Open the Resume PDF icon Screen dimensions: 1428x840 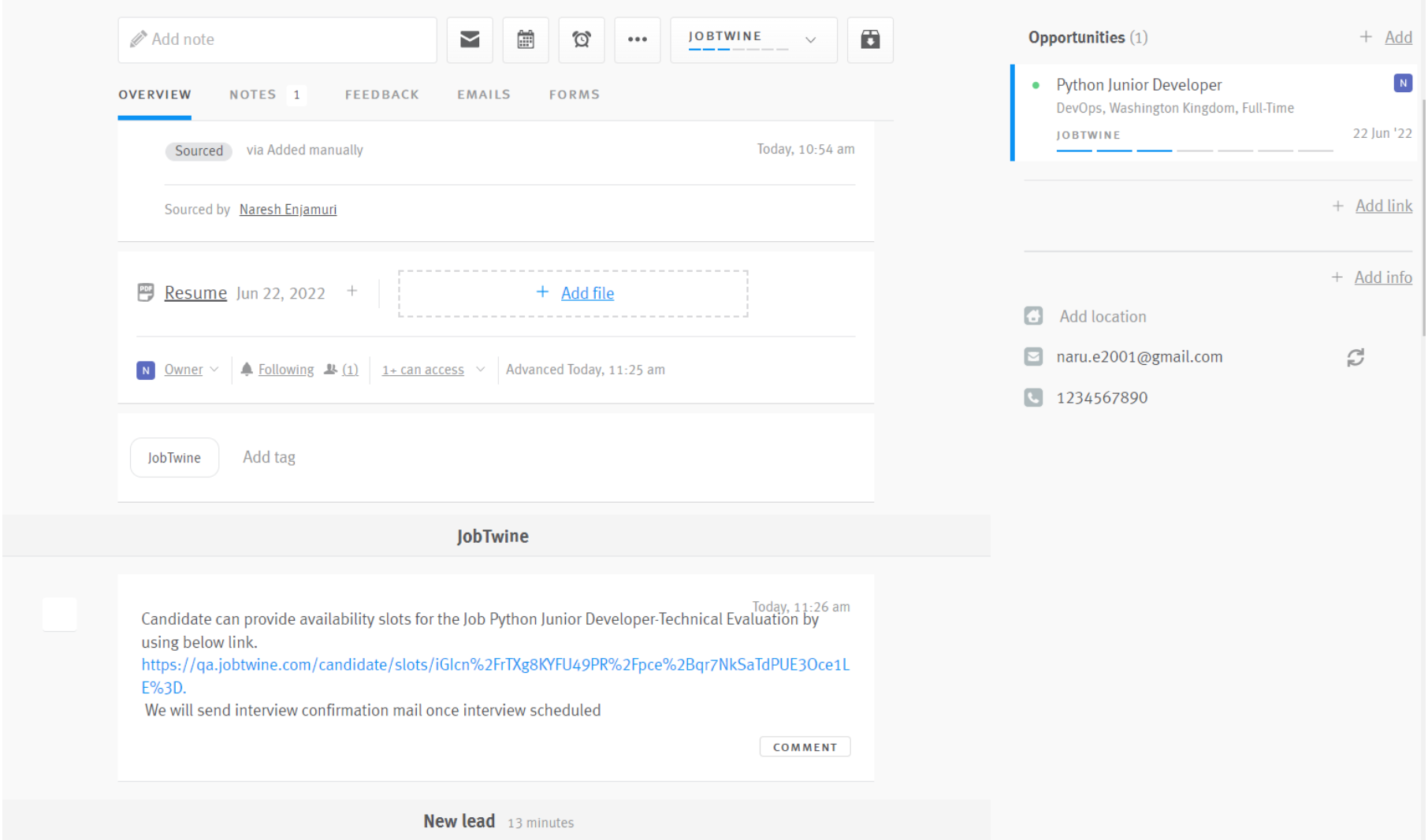tap(145, 292)
